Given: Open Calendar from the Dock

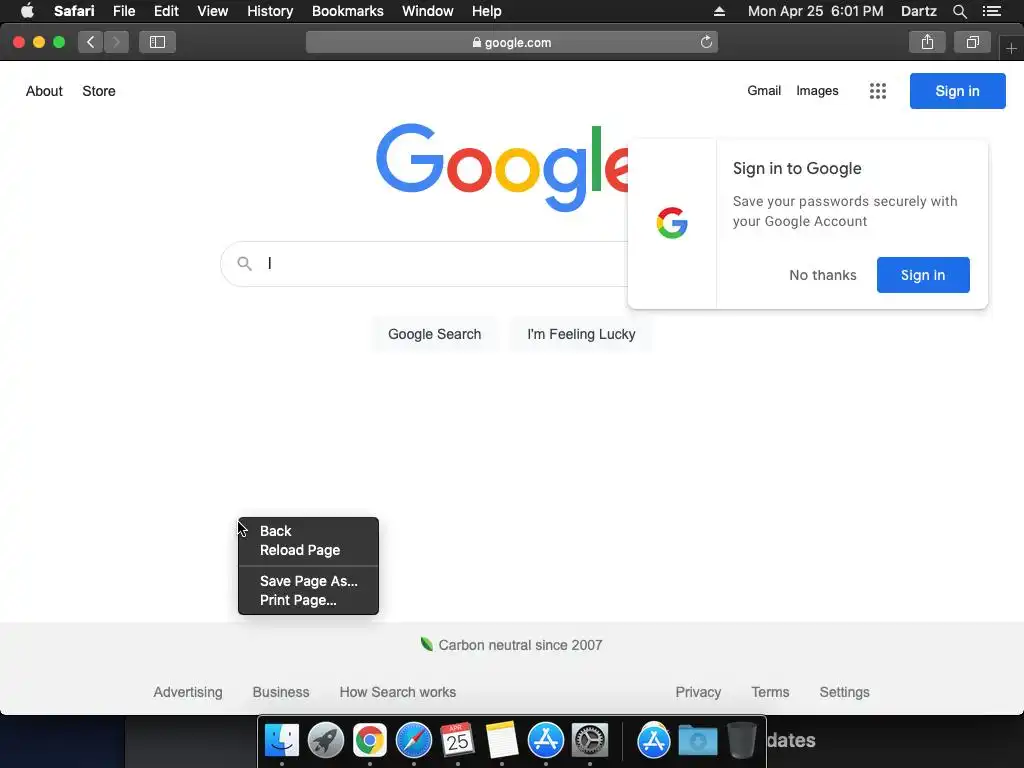Looking at the screenshot, I should click(458, 740).
